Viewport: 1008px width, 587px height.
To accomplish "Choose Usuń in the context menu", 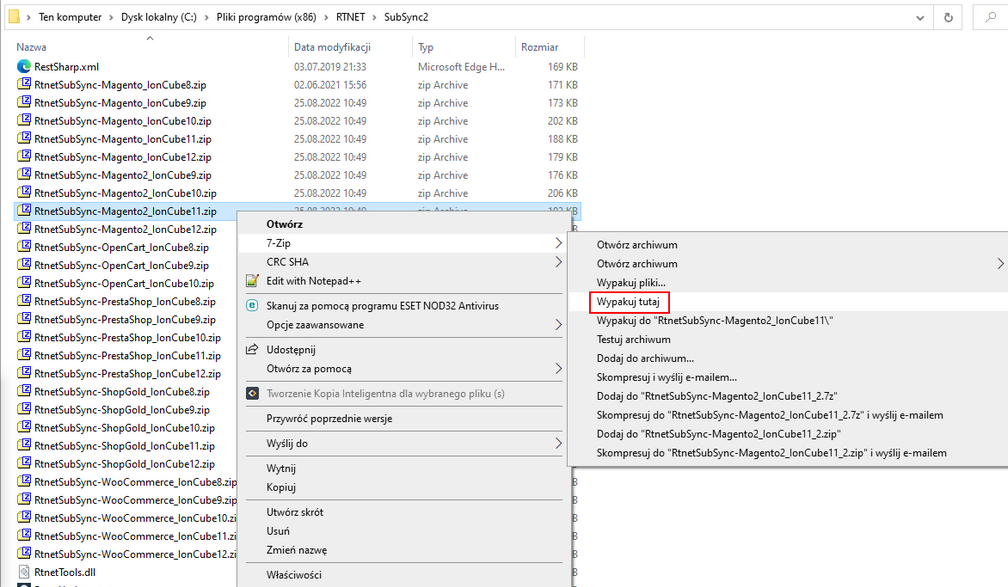I will coord(278,531).
